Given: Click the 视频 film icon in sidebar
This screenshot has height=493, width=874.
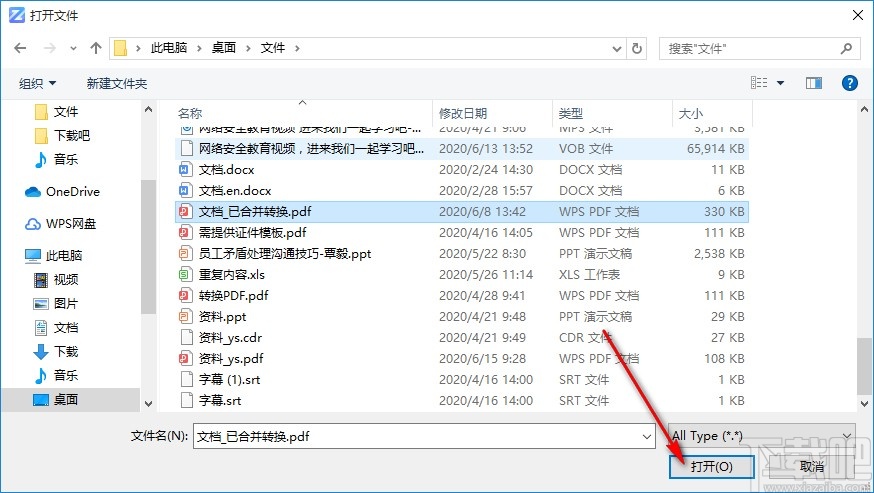Looking at the screenshot, I should click(x=41, y=279).
